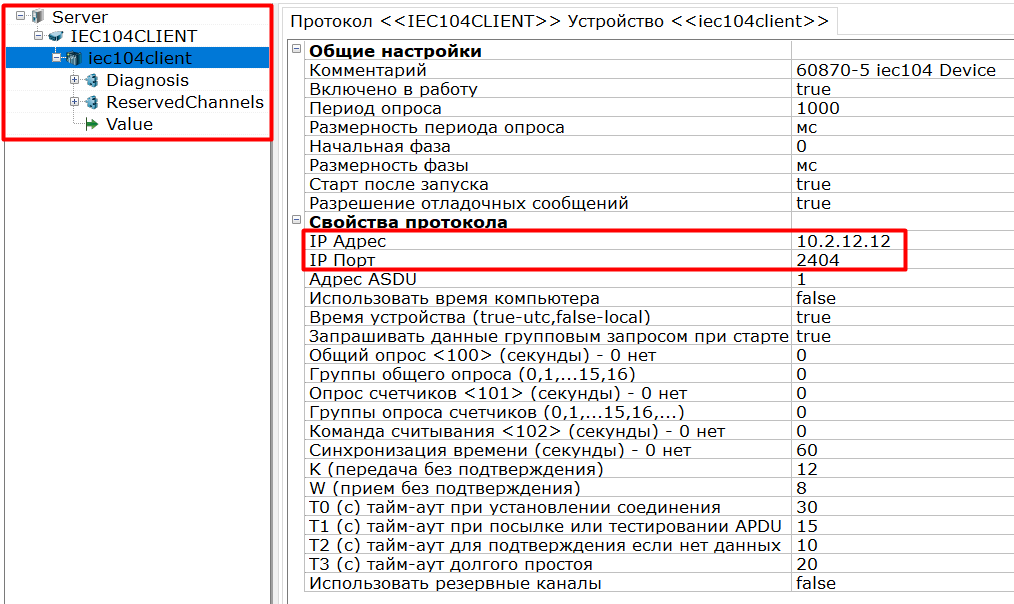This screenshot has height=604, width=1014.
Task: Toggle Использовать время компьютера false value
Action: click(816, 298)
